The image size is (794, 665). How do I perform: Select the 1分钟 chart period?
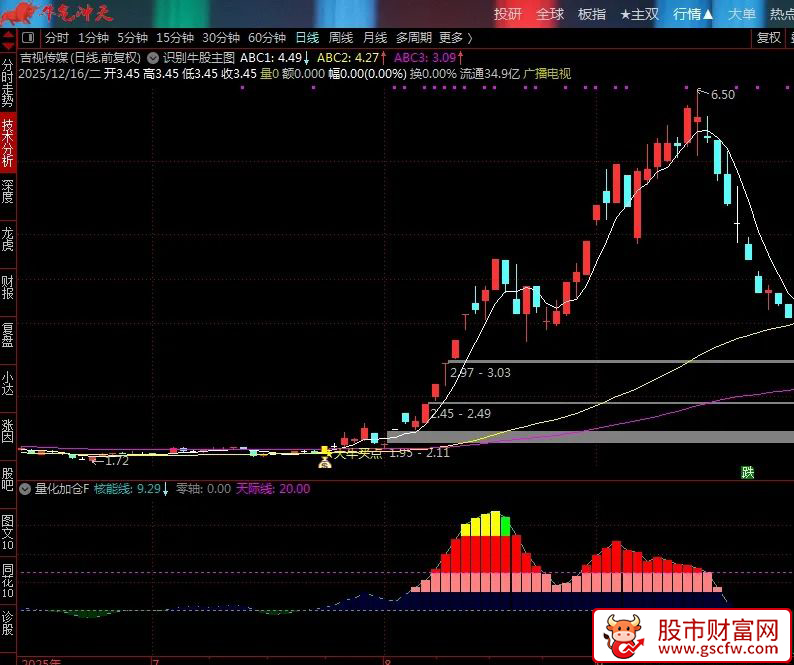(x=94, y=38)
